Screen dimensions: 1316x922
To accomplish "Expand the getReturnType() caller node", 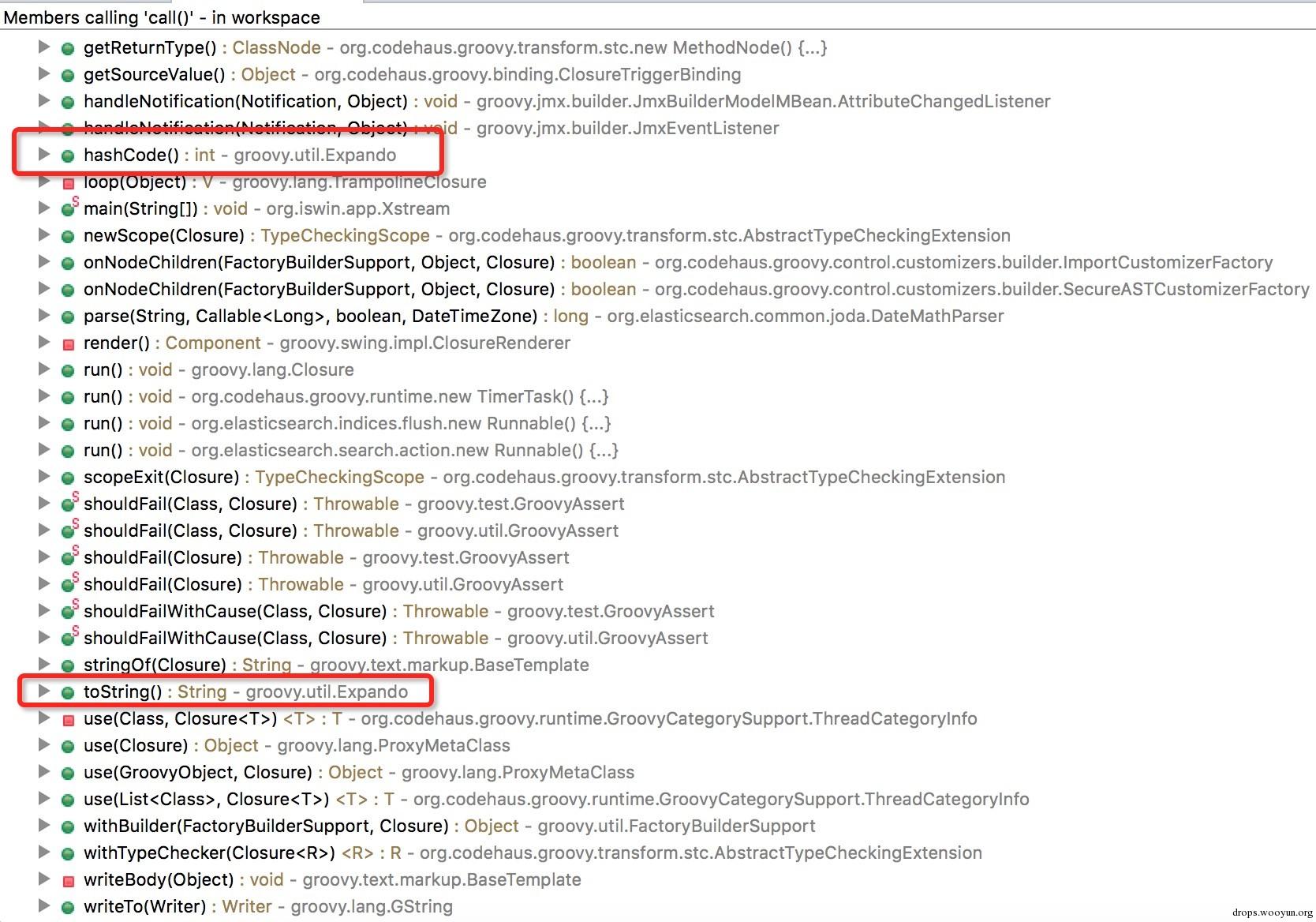I will tap(44, 47).
